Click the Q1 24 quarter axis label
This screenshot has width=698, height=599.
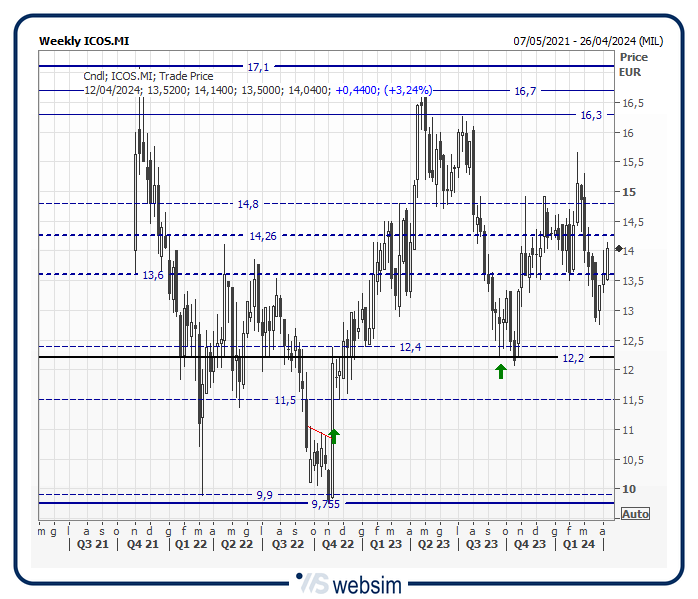[577, 545]
